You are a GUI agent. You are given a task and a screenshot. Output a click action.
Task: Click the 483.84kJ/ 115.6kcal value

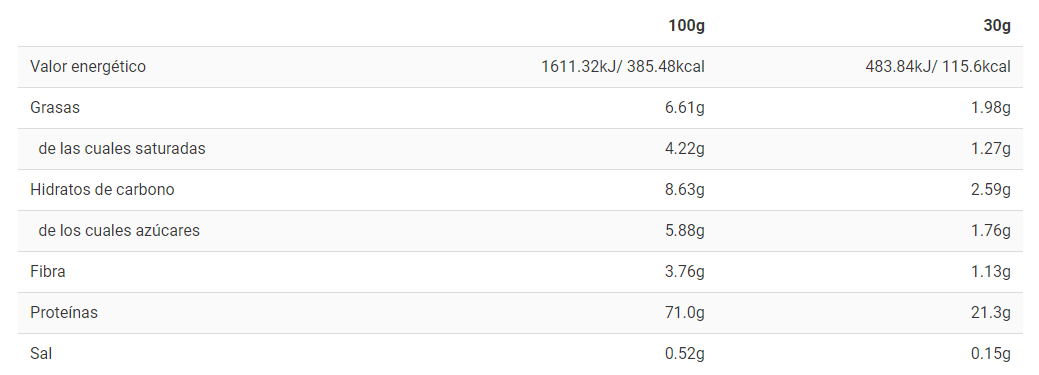click(938, 67)
